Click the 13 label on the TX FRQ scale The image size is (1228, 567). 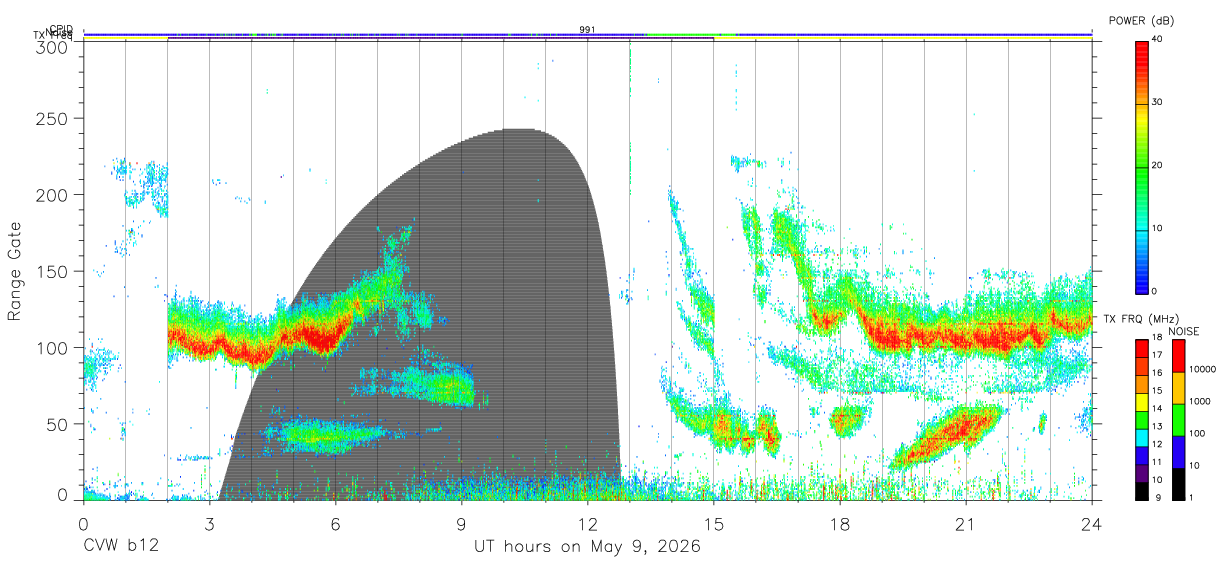1156,426
